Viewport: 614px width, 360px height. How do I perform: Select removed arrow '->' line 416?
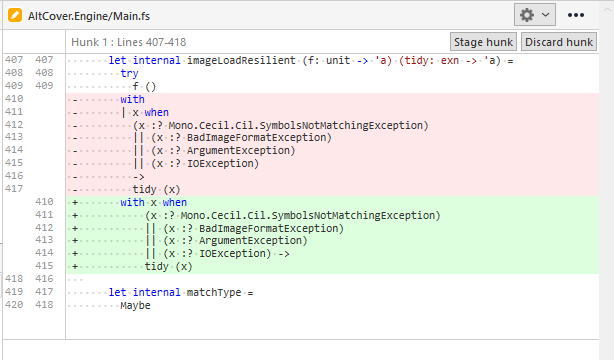(x=332, y=176)
